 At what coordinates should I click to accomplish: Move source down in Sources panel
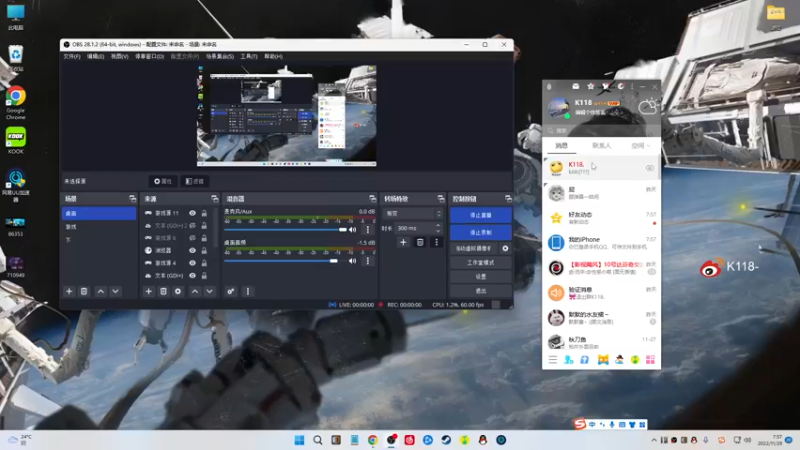point(210,291)
